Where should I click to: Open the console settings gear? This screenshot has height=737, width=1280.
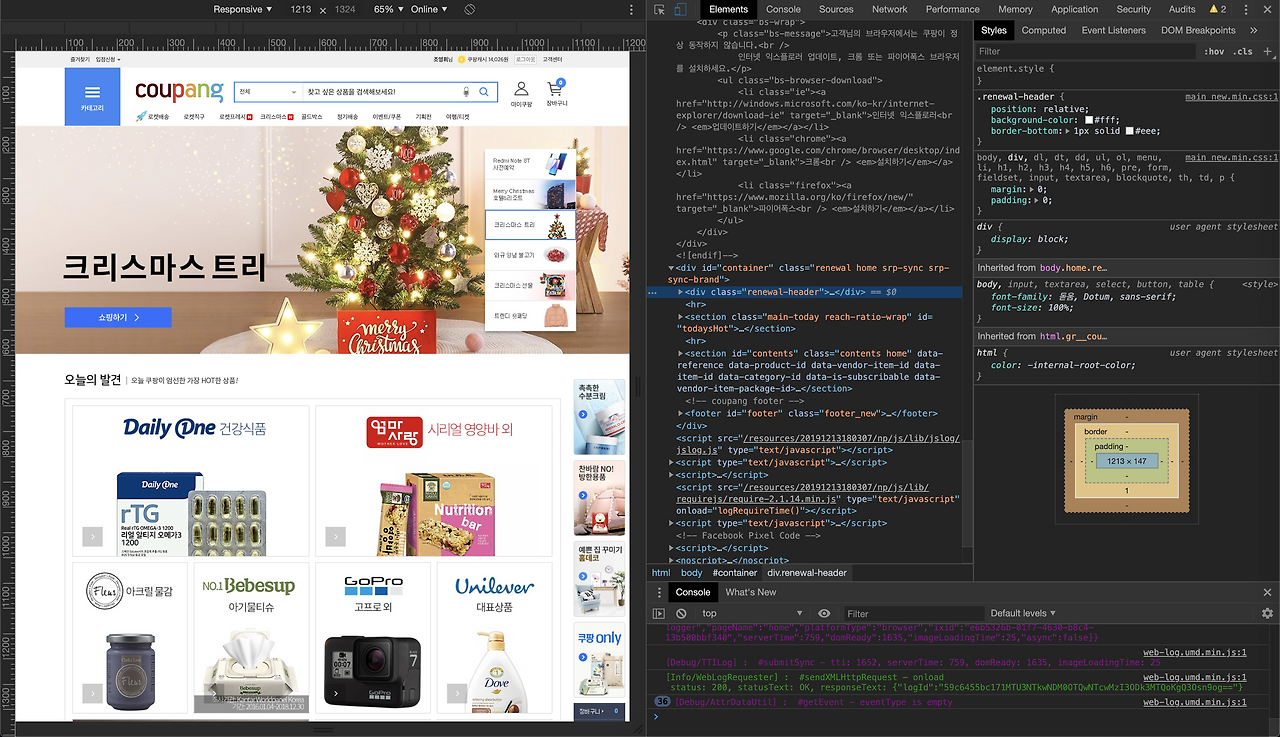1267,613
